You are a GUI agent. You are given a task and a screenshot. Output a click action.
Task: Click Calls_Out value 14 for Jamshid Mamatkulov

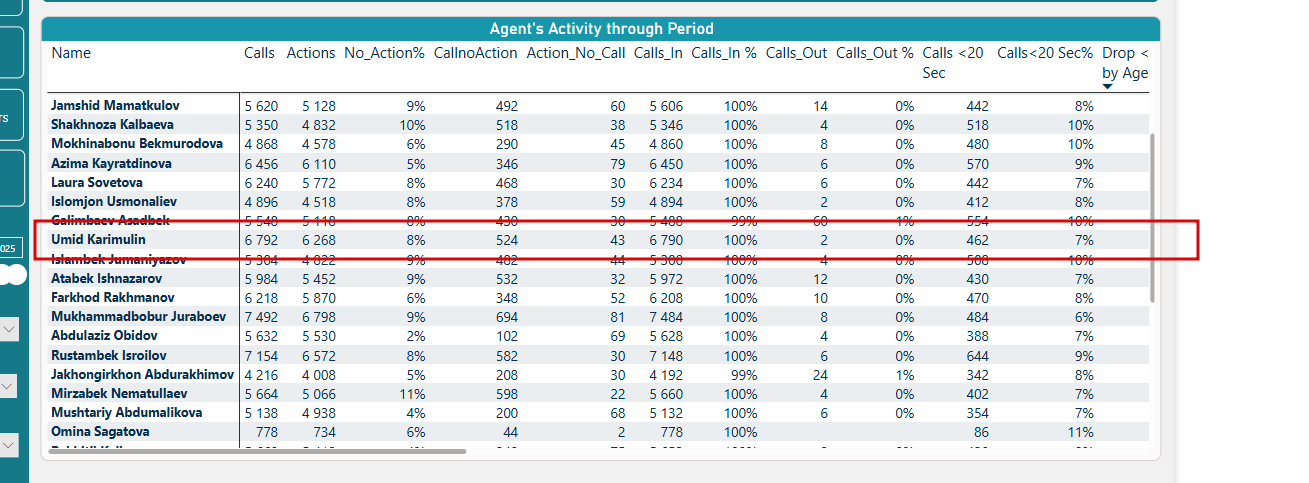pyautogui.click(x=820, y=106)
